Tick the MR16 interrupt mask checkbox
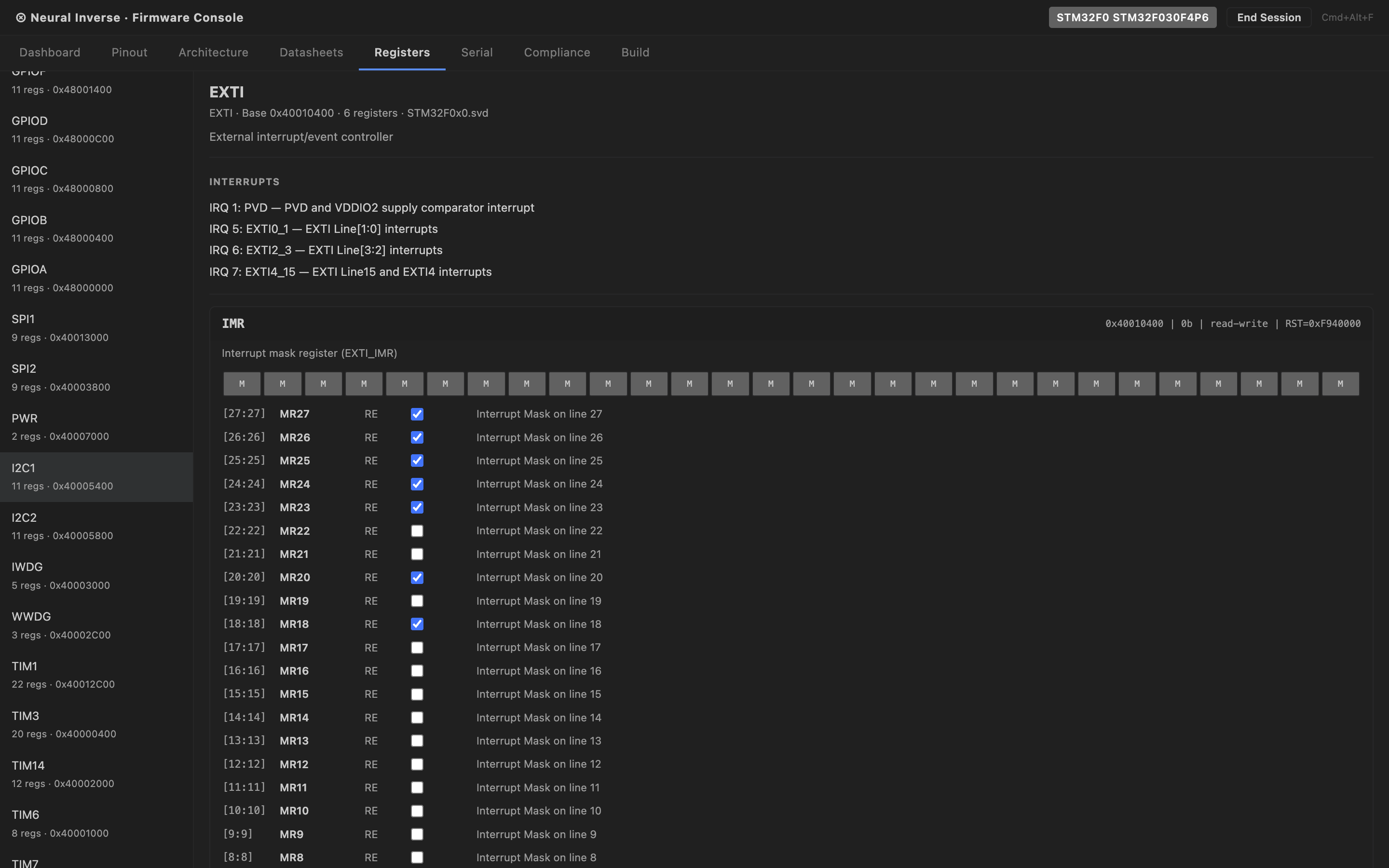Image resolution: width=1389 pixels, height=868 pixels. point(417,671)
